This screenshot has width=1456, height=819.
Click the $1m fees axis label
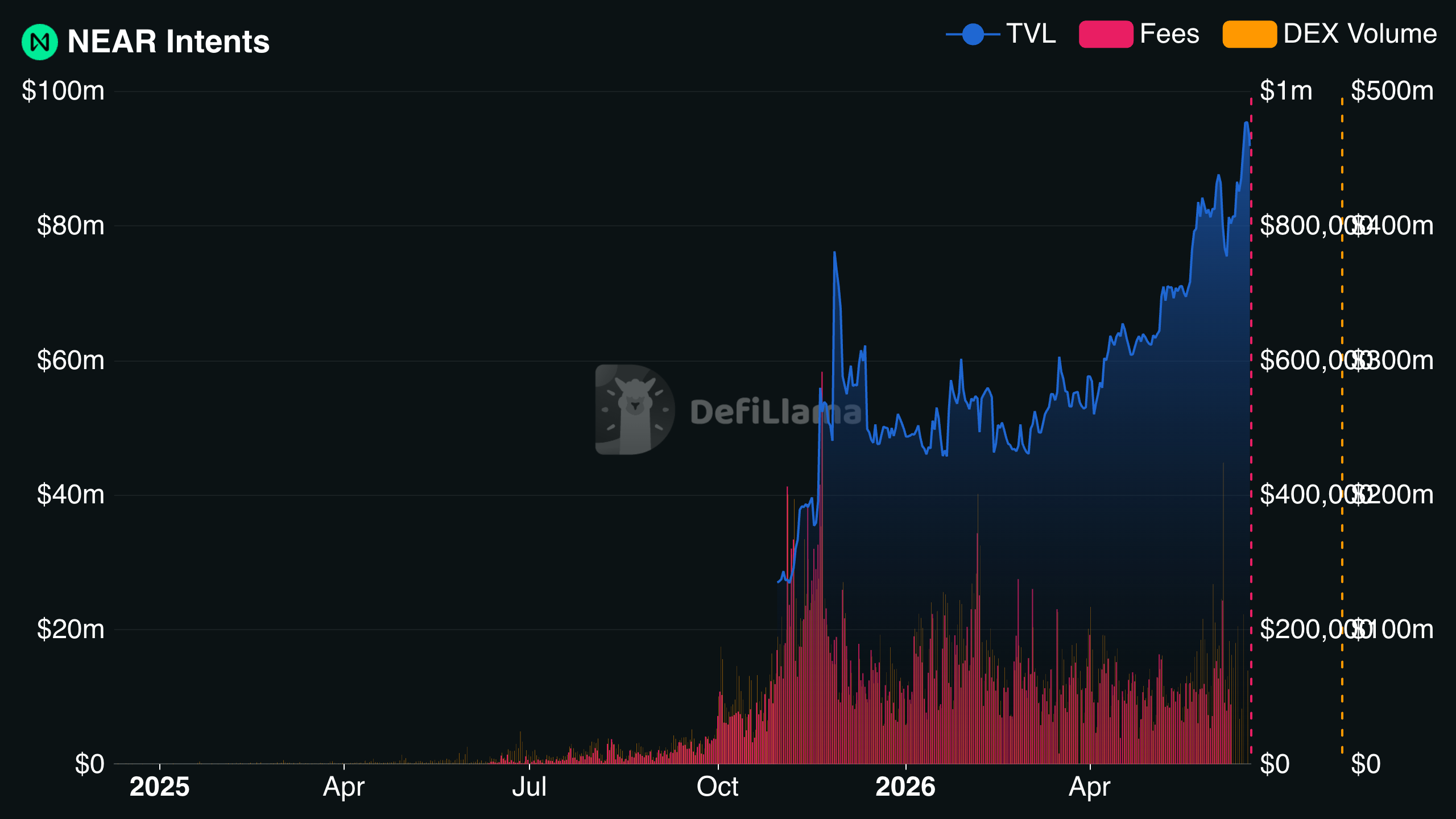1286,91
